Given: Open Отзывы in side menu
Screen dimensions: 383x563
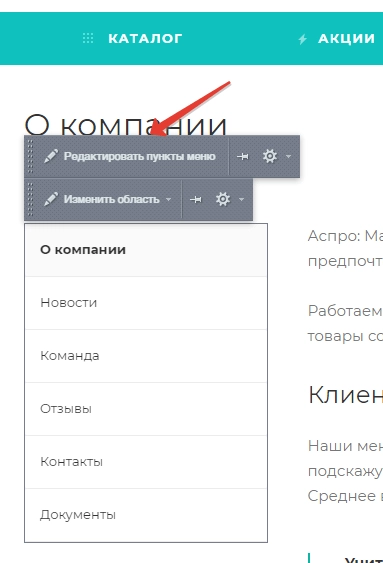Looking at the screenshot, I should pos(146,409).
